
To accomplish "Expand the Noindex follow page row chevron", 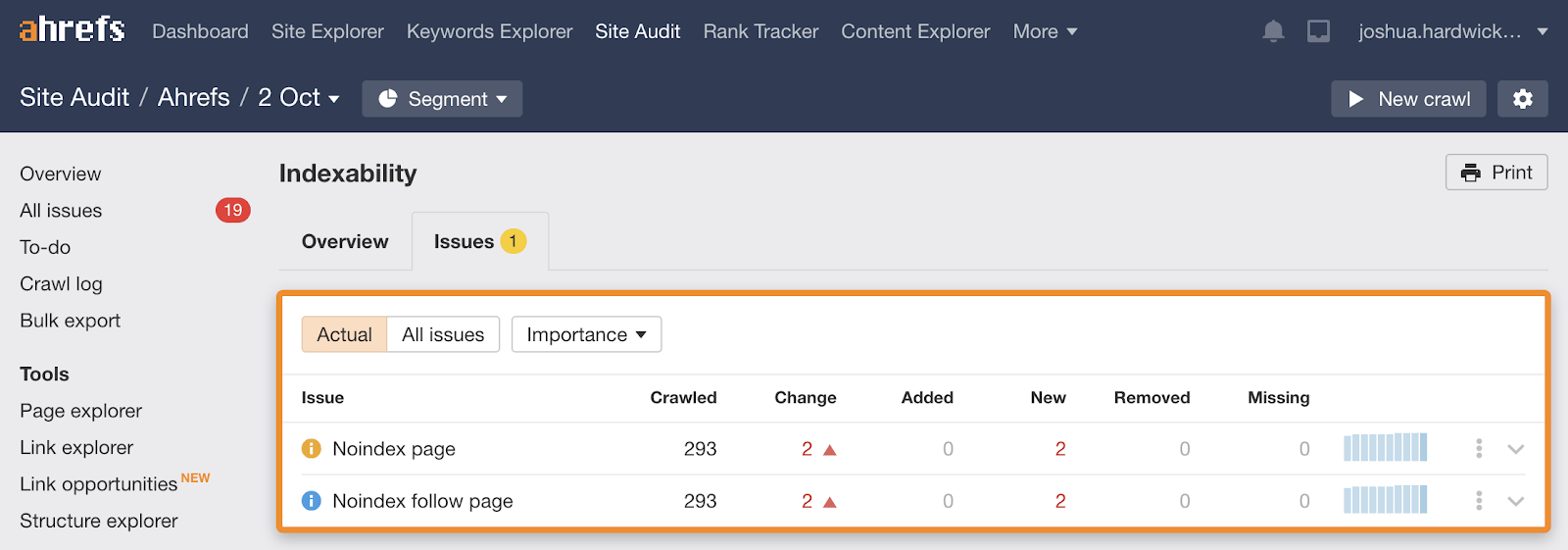I will pos(1516,501).
